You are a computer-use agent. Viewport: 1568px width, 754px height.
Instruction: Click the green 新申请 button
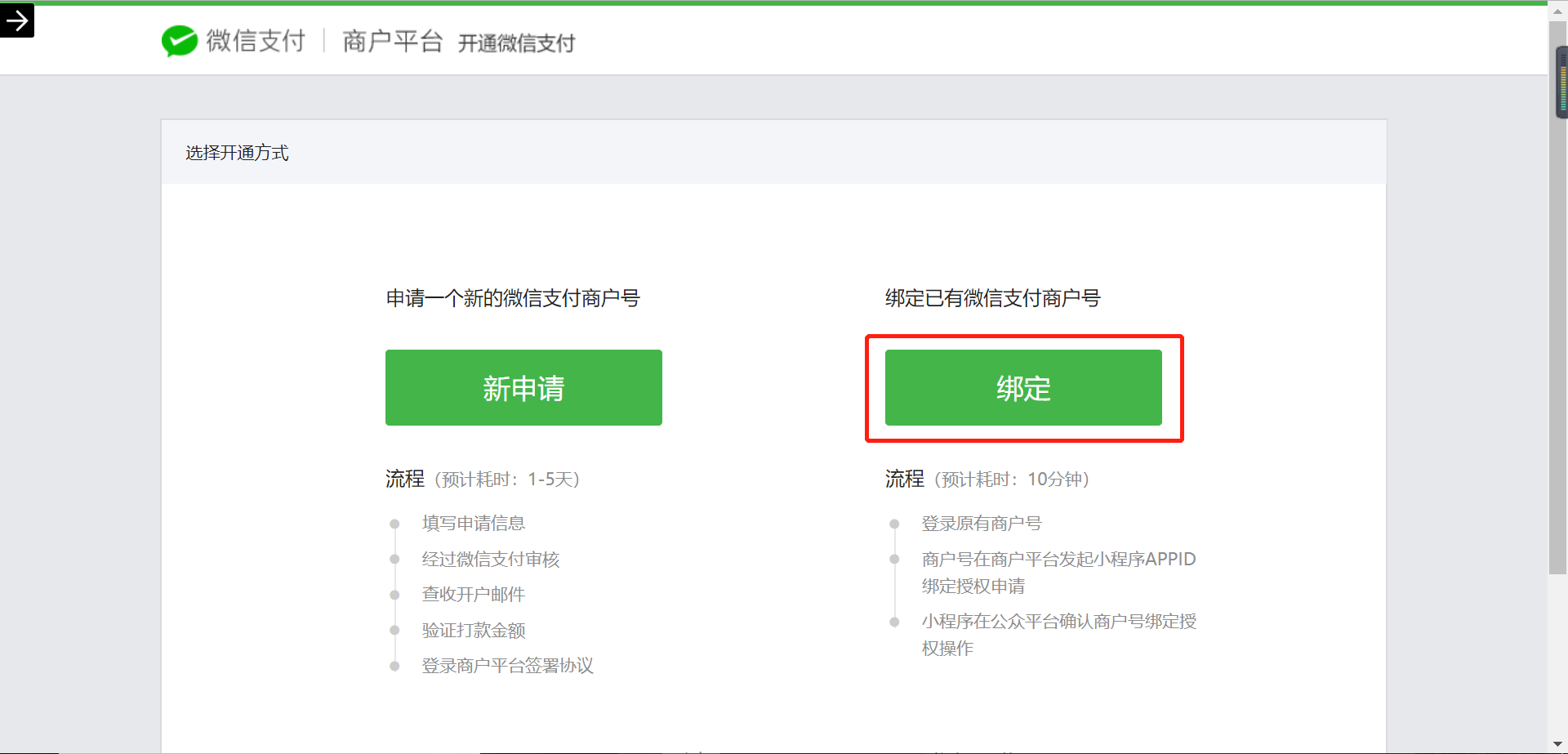click(523, 387)
